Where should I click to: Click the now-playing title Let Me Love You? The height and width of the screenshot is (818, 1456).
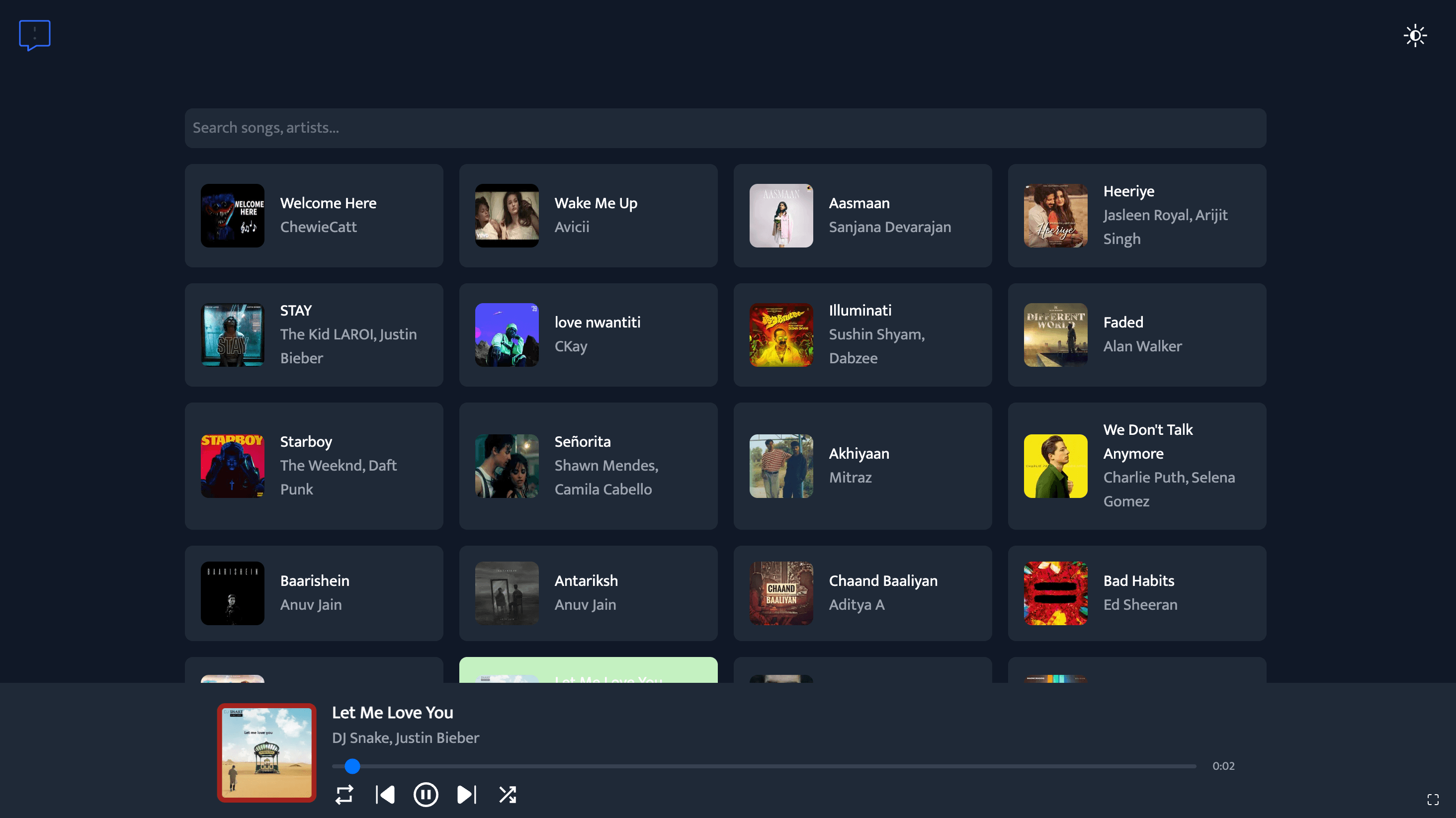point(392,713)
